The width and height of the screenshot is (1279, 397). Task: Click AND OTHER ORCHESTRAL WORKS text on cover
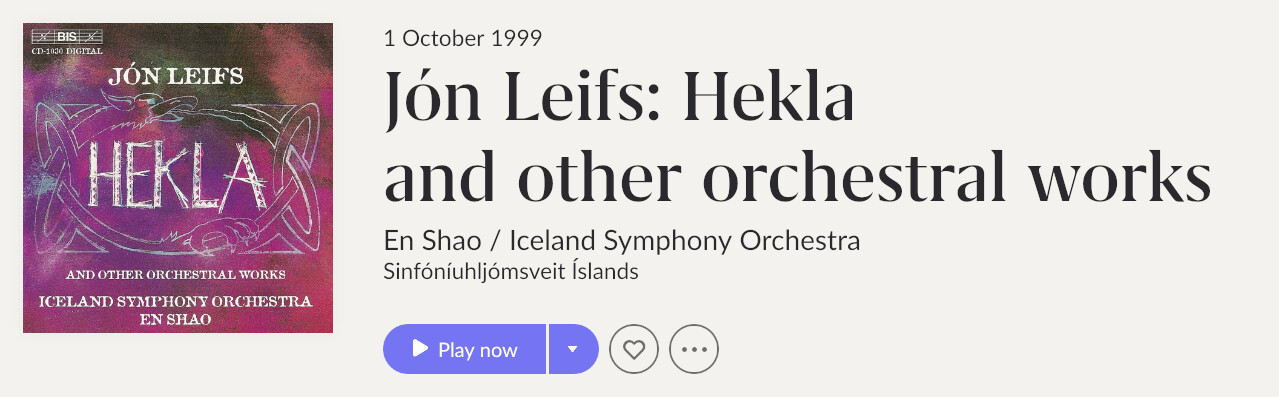click(x=176, y=274)
